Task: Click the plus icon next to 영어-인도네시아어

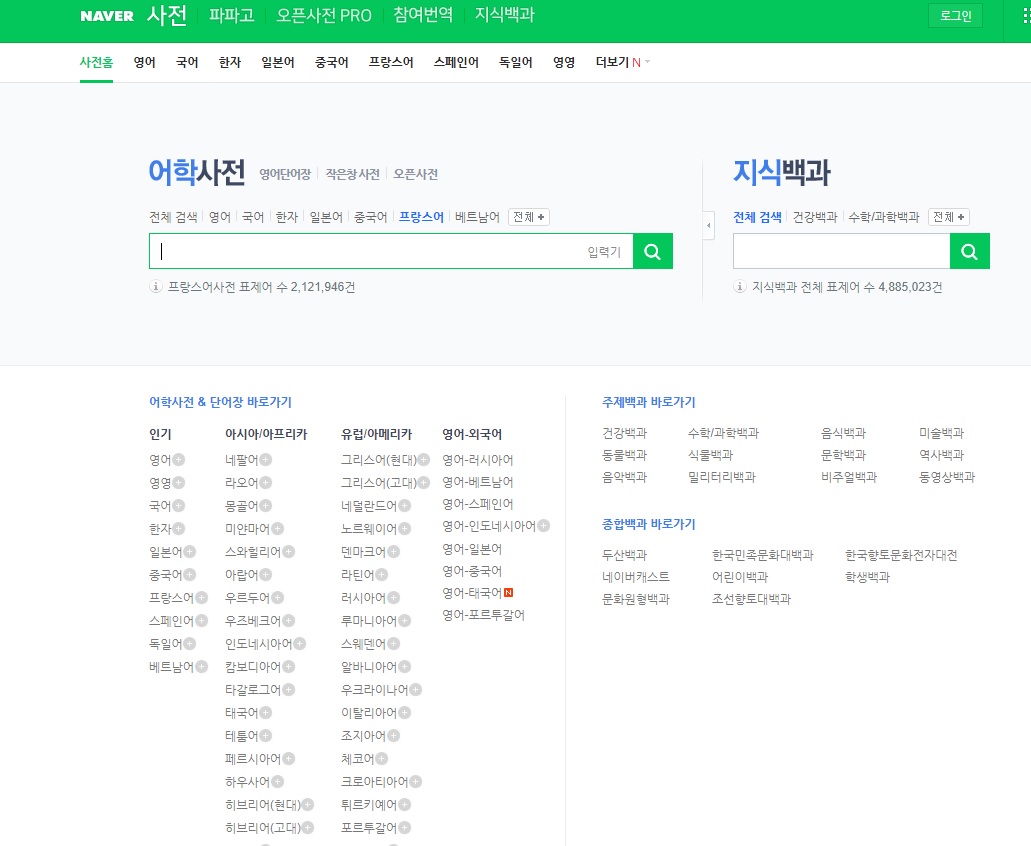Action: click(544, 525)
